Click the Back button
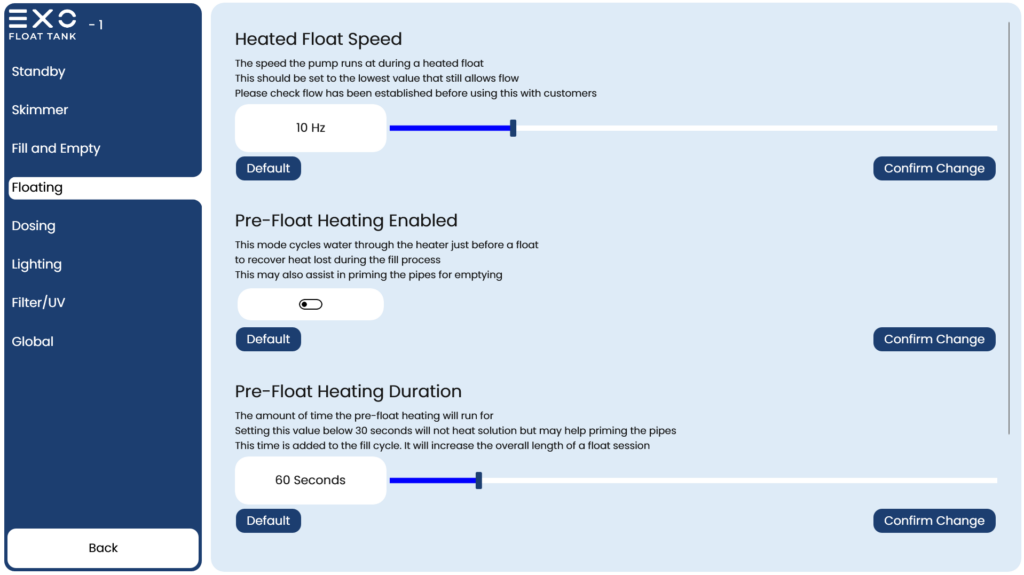The image size is (1024, 575). click(x=103, y=548)
